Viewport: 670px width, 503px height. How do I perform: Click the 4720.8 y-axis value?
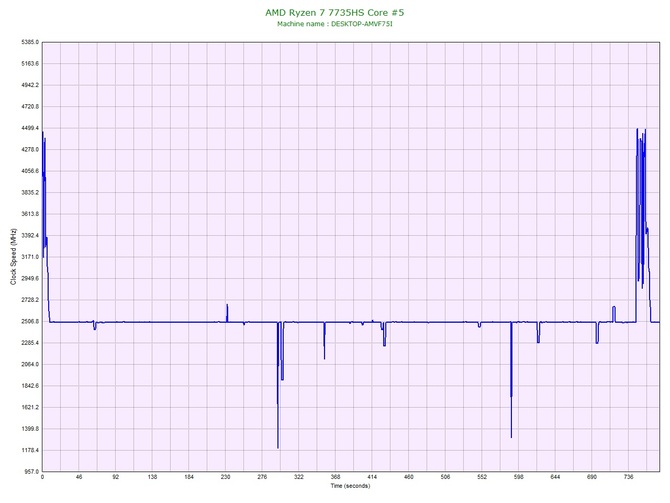point(30,106)
